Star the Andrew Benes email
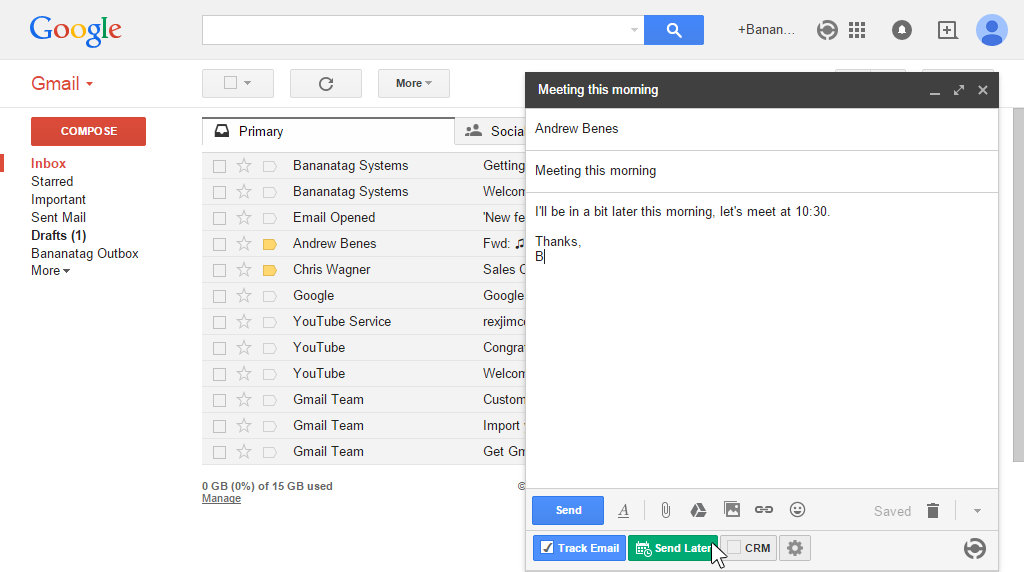The image size is (1024, 572). (244, 244)
